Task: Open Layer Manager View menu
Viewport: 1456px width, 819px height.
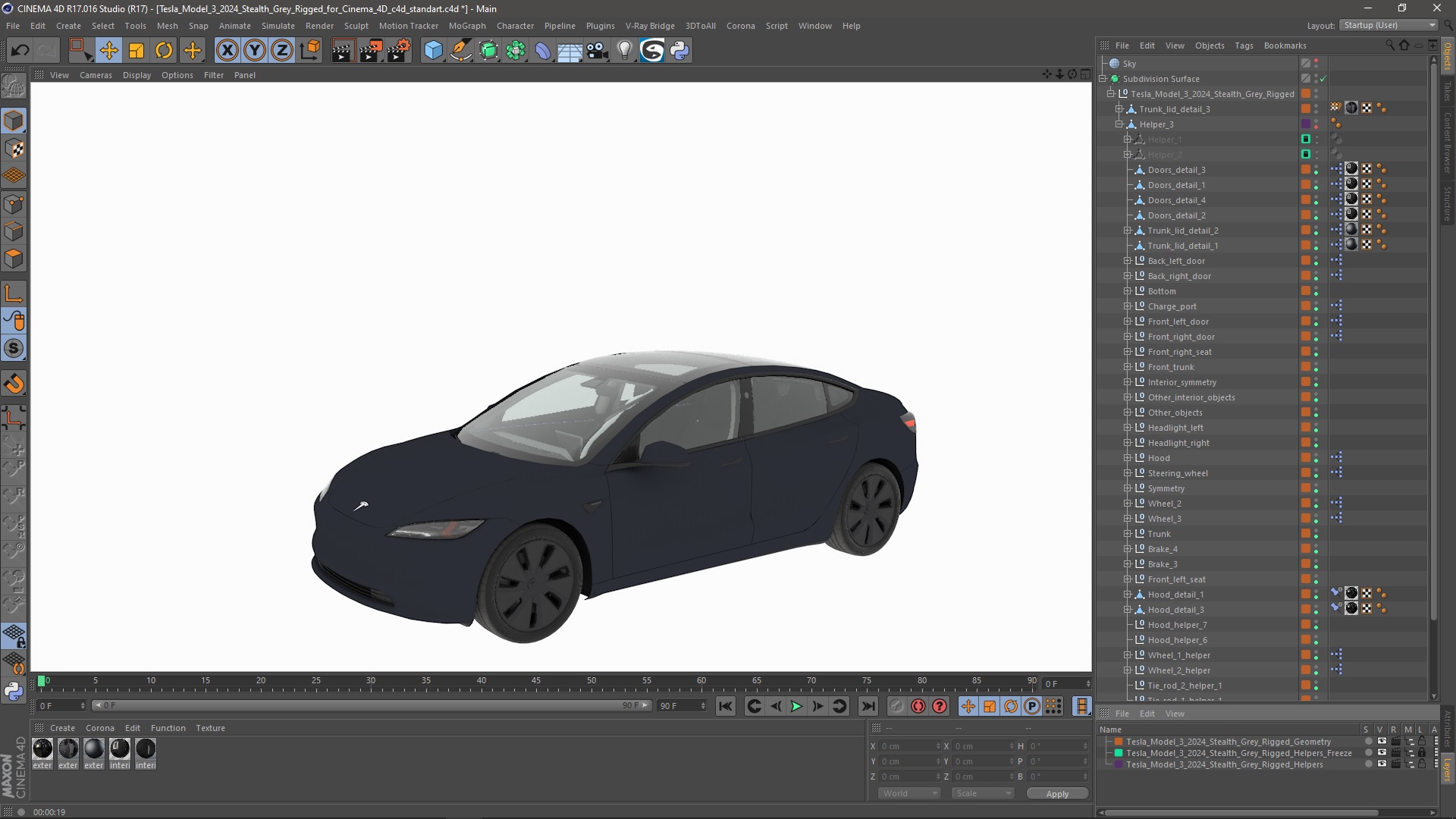Action: coord(1175,714)
